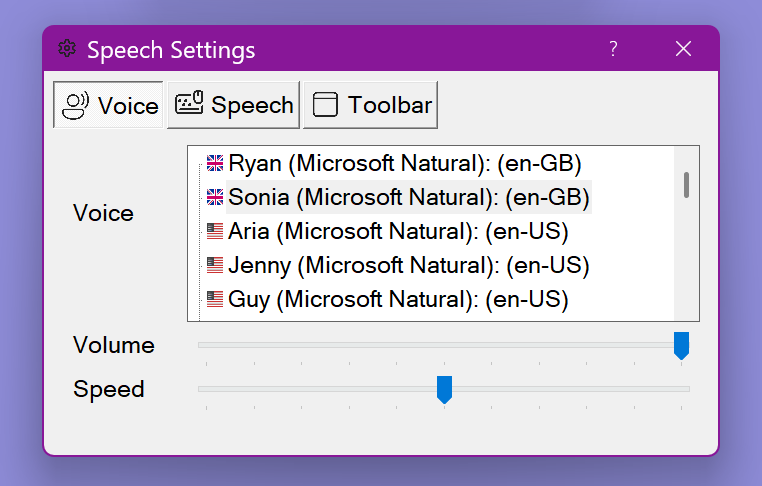Screen dimensions: 762x486
Task: Click the US flag next to Aria
Action: 215,231
